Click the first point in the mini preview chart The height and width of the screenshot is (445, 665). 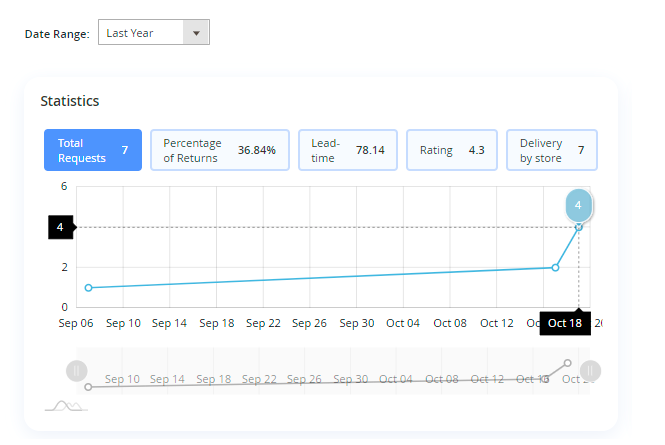(88, 386)
